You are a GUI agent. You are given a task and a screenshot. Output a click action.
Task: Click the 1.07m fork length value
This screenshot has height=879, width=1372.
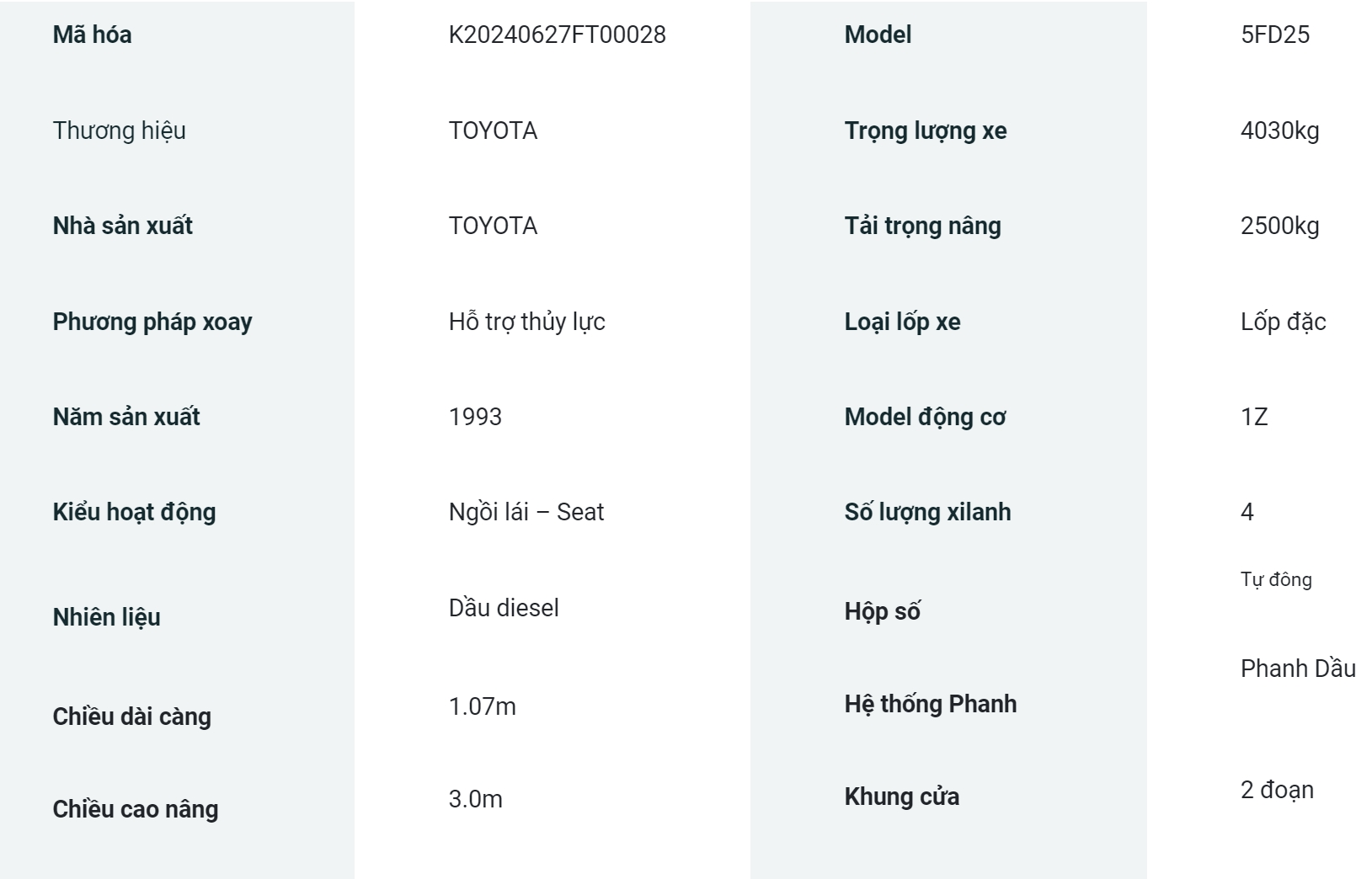(482, 706)
